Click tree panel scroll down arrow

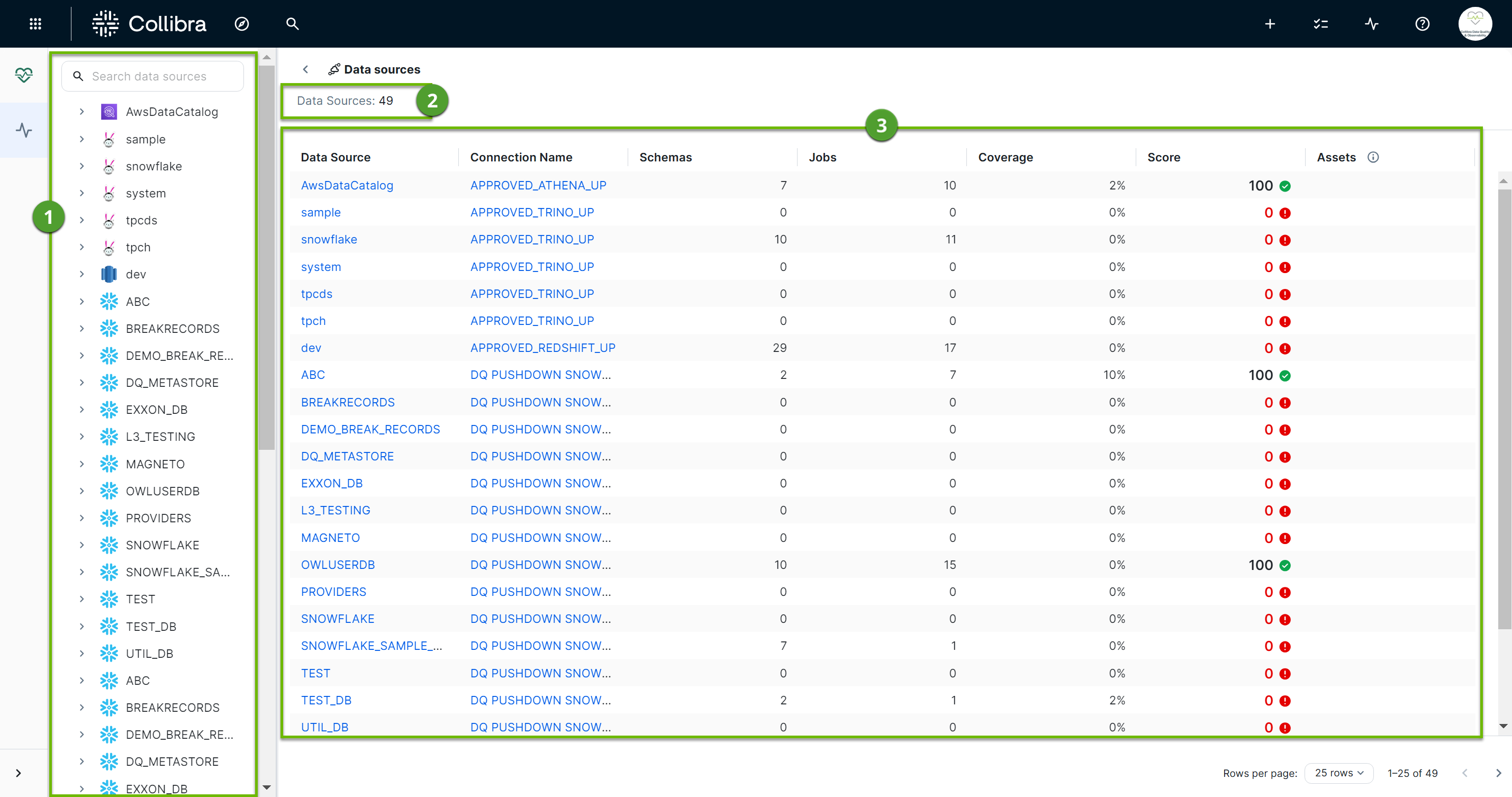click(267, 787)
